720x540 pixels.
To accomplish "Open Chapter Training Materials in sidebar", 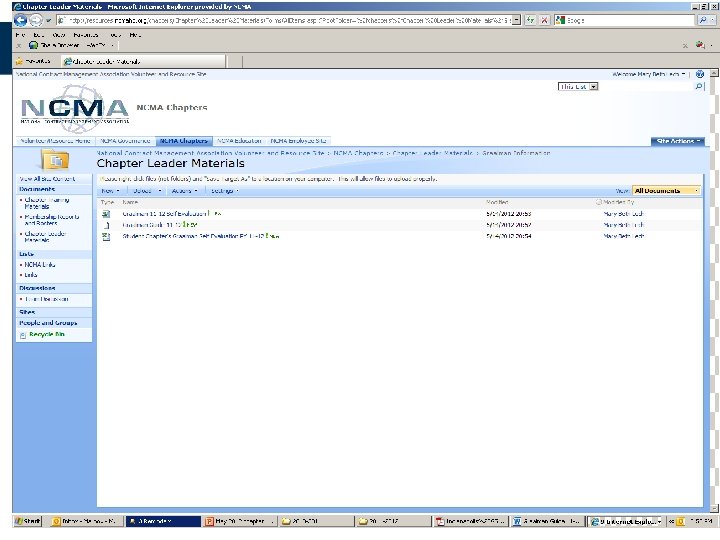I will pos(47,203).
